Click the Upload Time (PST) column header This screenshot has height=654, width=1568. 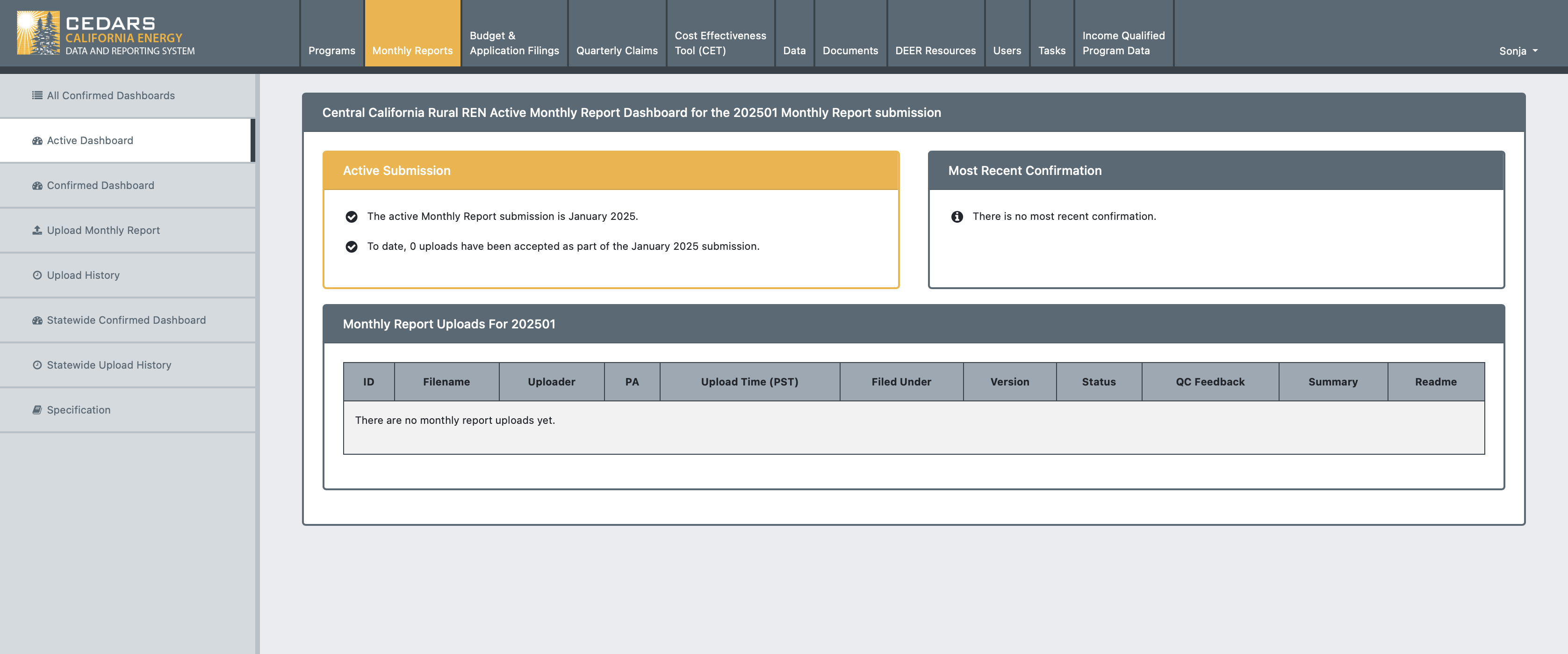click(x=748, y=382)
